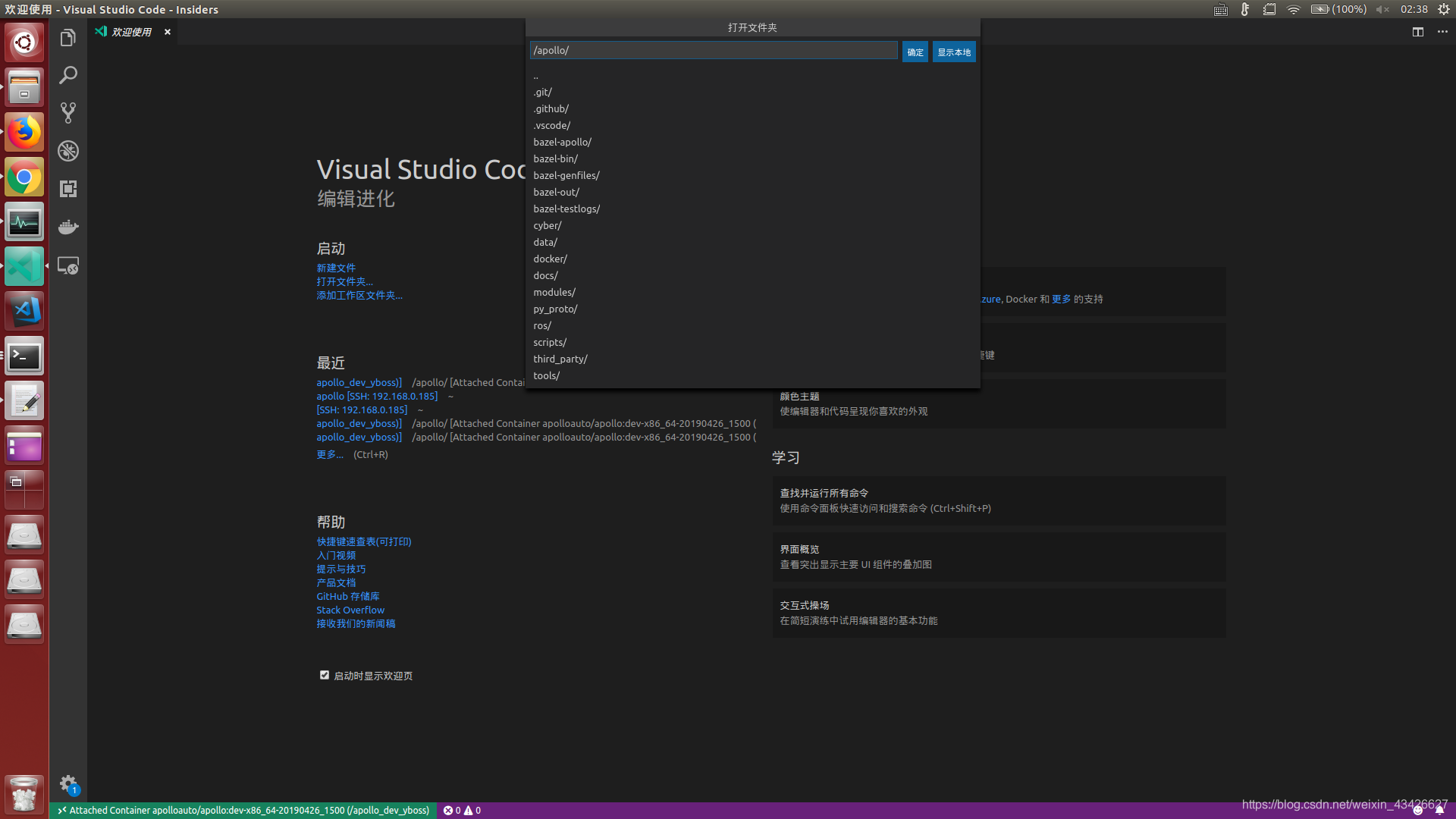Select the py_proto/ folder

tap(753, 309)
